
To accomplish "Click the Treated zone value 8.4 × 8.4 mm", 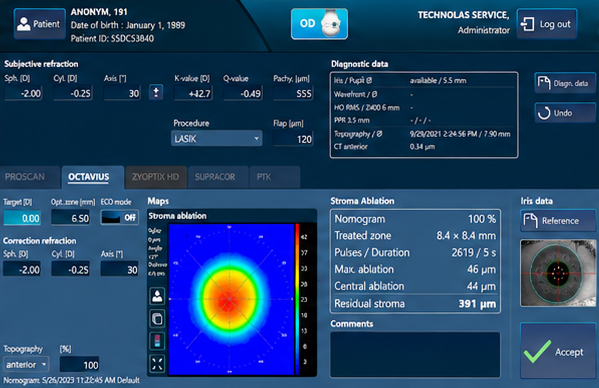I will [x=466, y=236].
